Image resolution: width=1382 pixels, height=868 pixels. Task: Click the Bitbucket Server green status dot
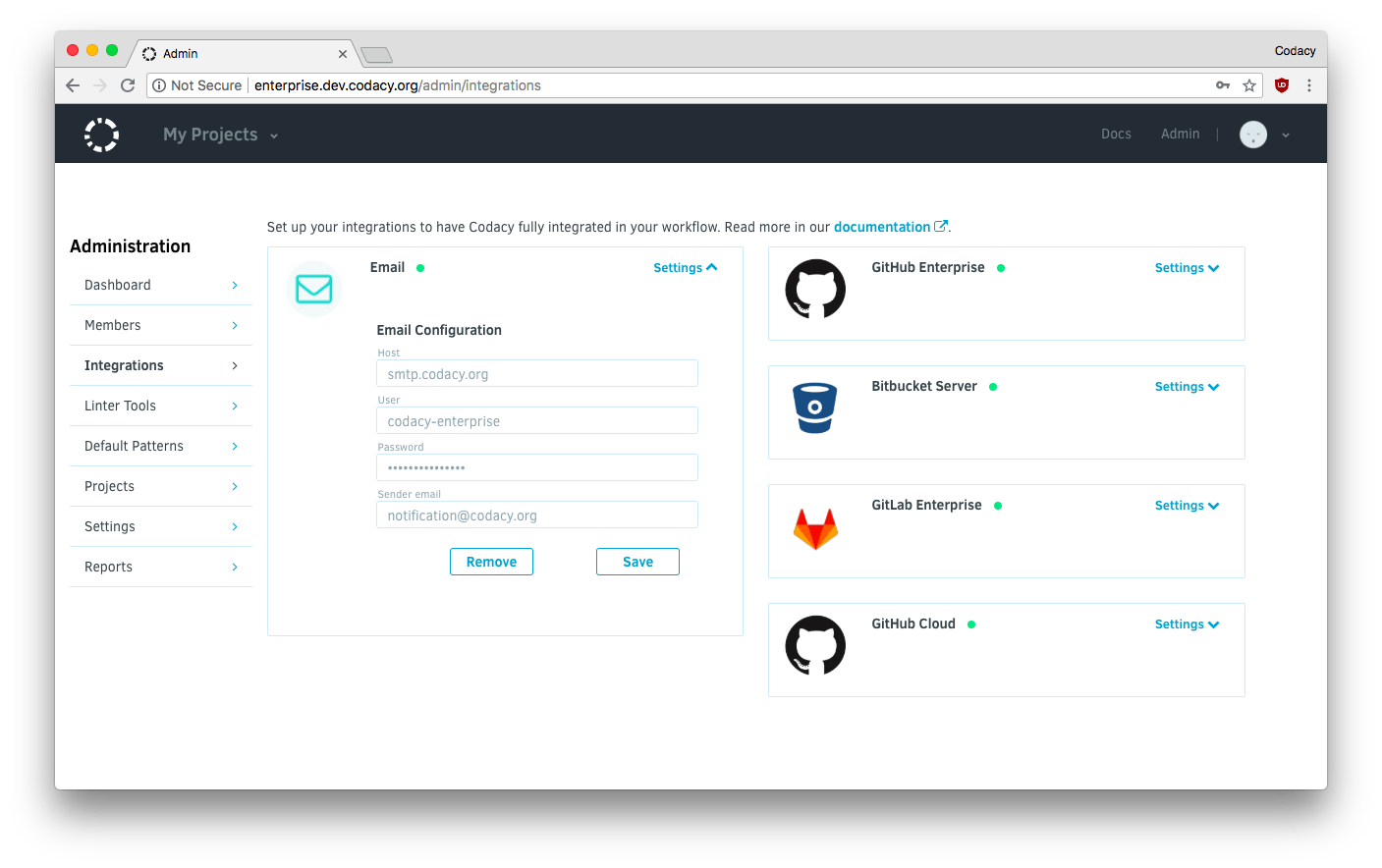coord(993,387)
